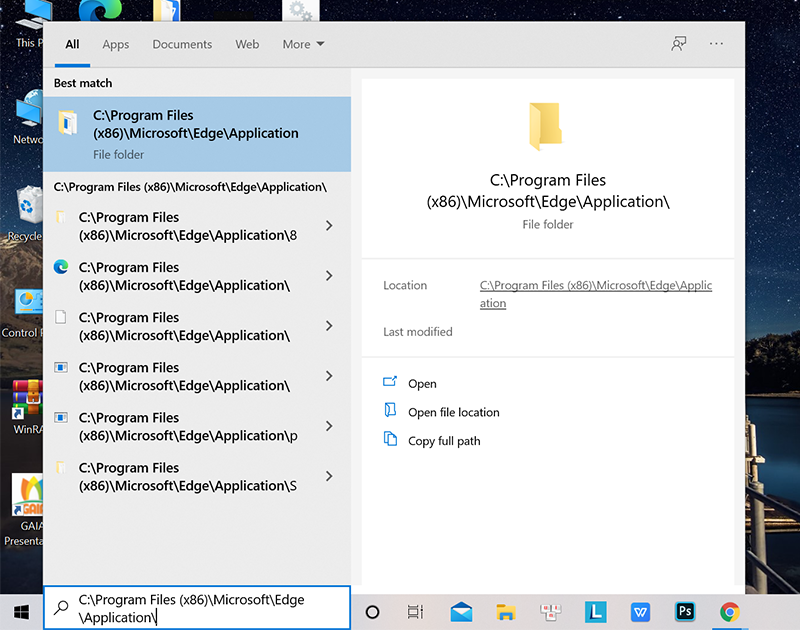Select the result ending in Application\8
Image resolution: width=800 pixels, height=630 pixels.
[188, 226]
